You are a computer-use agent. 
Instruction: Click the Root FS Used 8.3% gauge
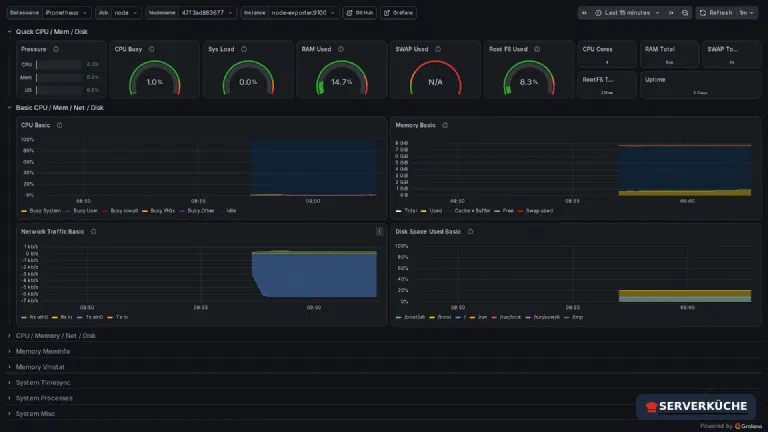[x=529, y=78]
